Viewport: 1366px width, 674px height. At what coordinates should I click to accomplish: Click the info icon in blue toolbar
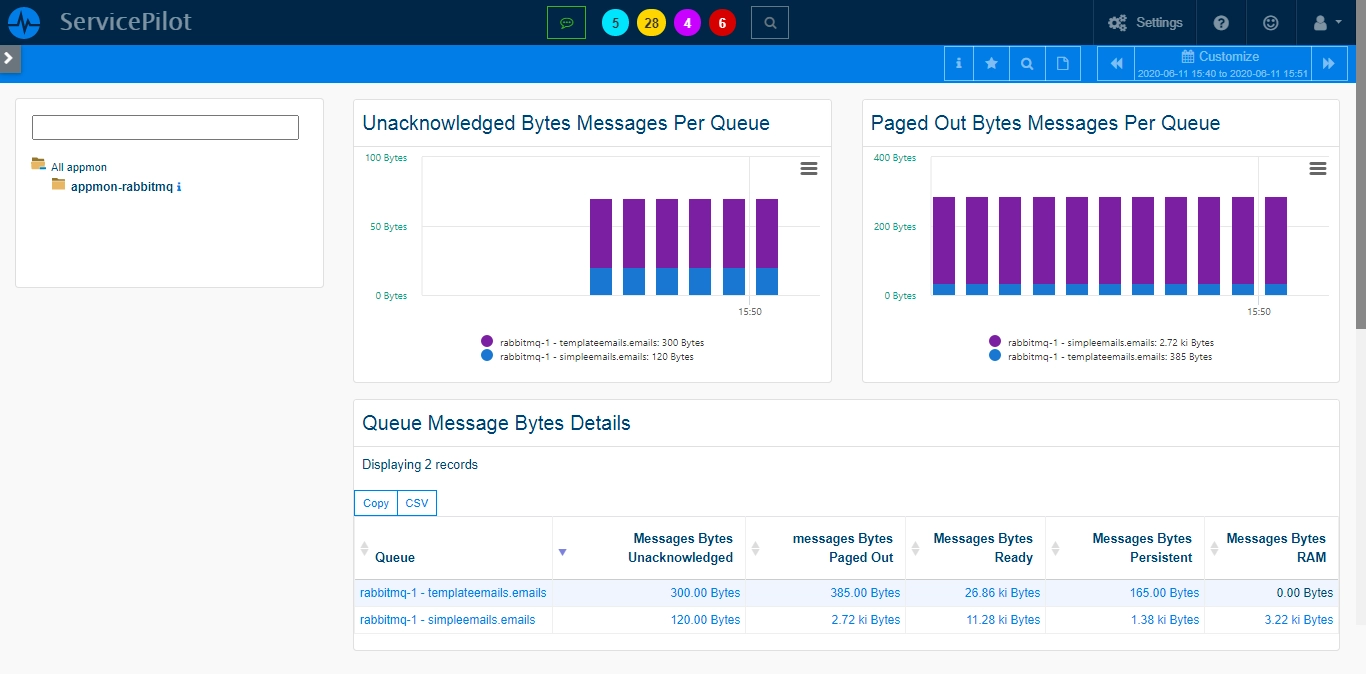pos(958,63)
